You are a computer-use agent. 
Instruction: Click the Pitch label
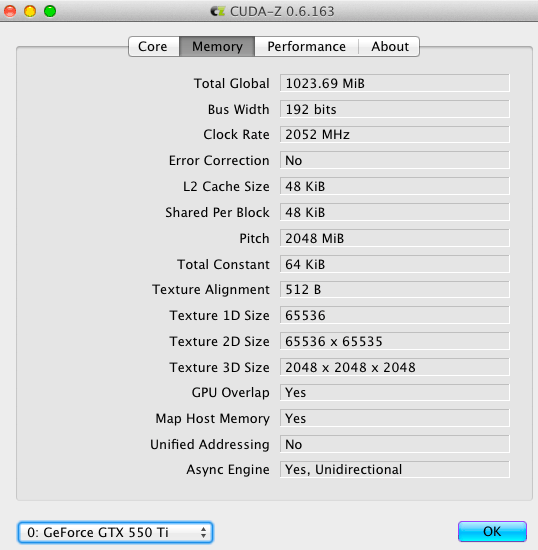coord(254,239)
